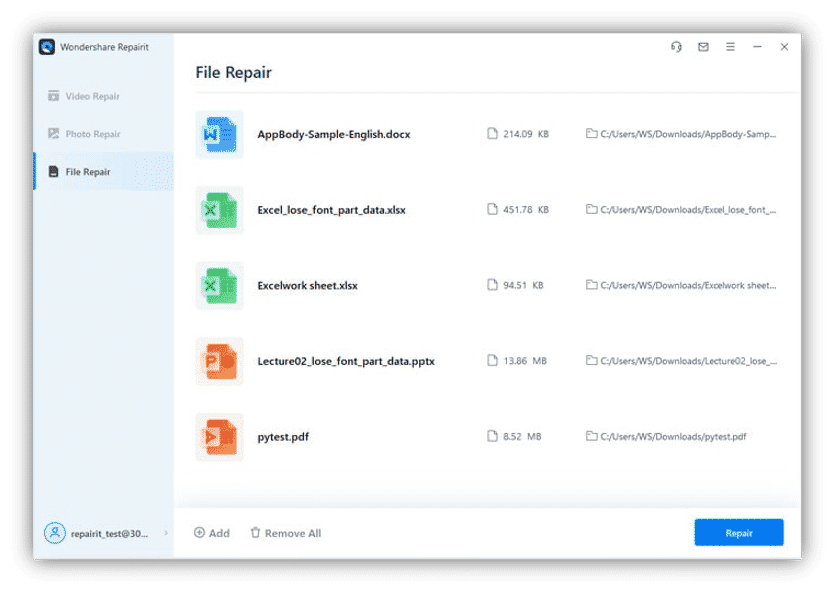The width and height of the screenshot is (833, 591).
Task: Click the PDF icon for pytest.pdf
Action: pos(219,437)
